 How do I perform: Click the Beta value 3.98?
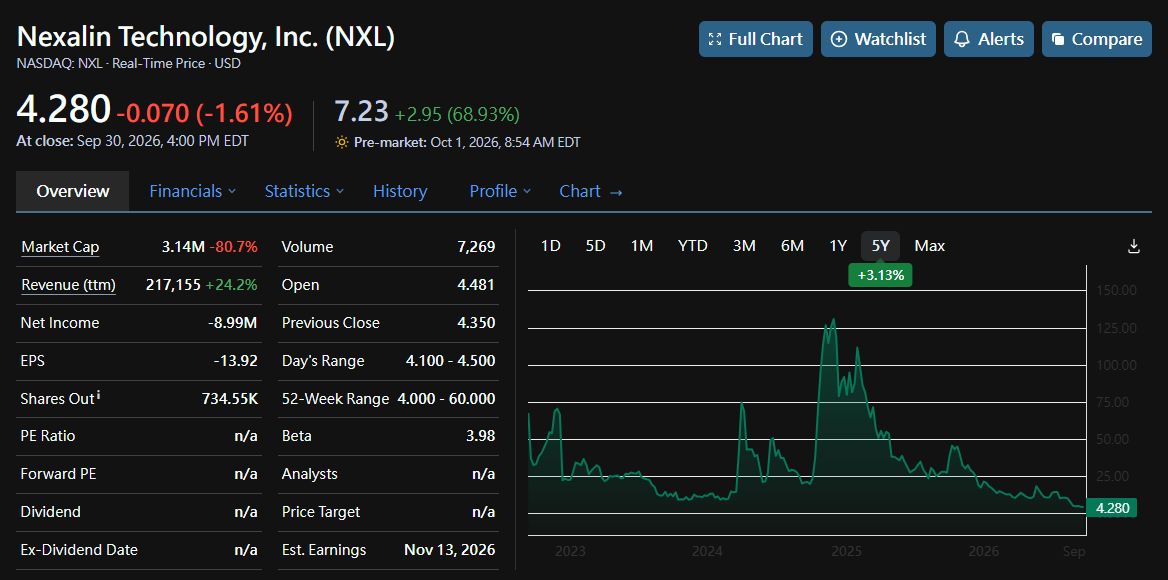click(480, 436)
